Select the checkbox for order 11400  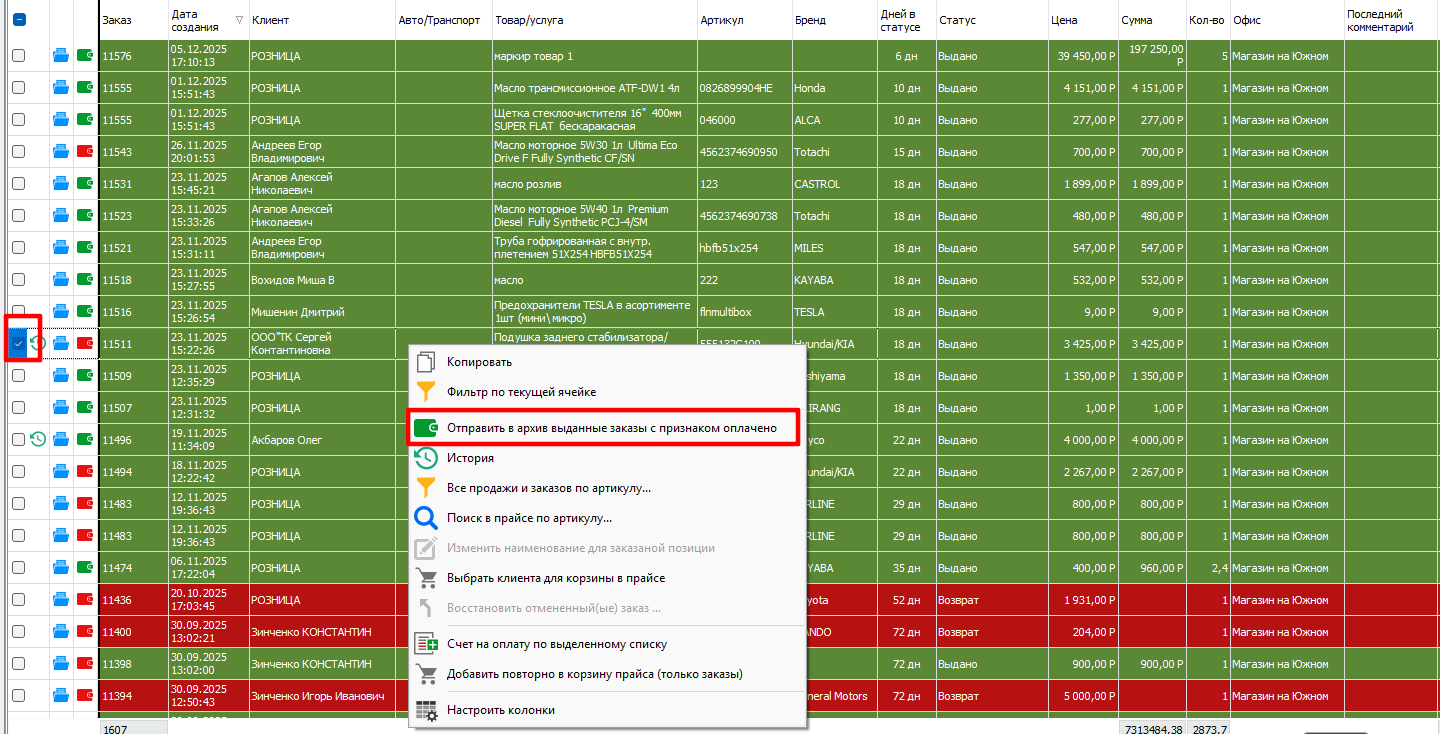[18, 632]
